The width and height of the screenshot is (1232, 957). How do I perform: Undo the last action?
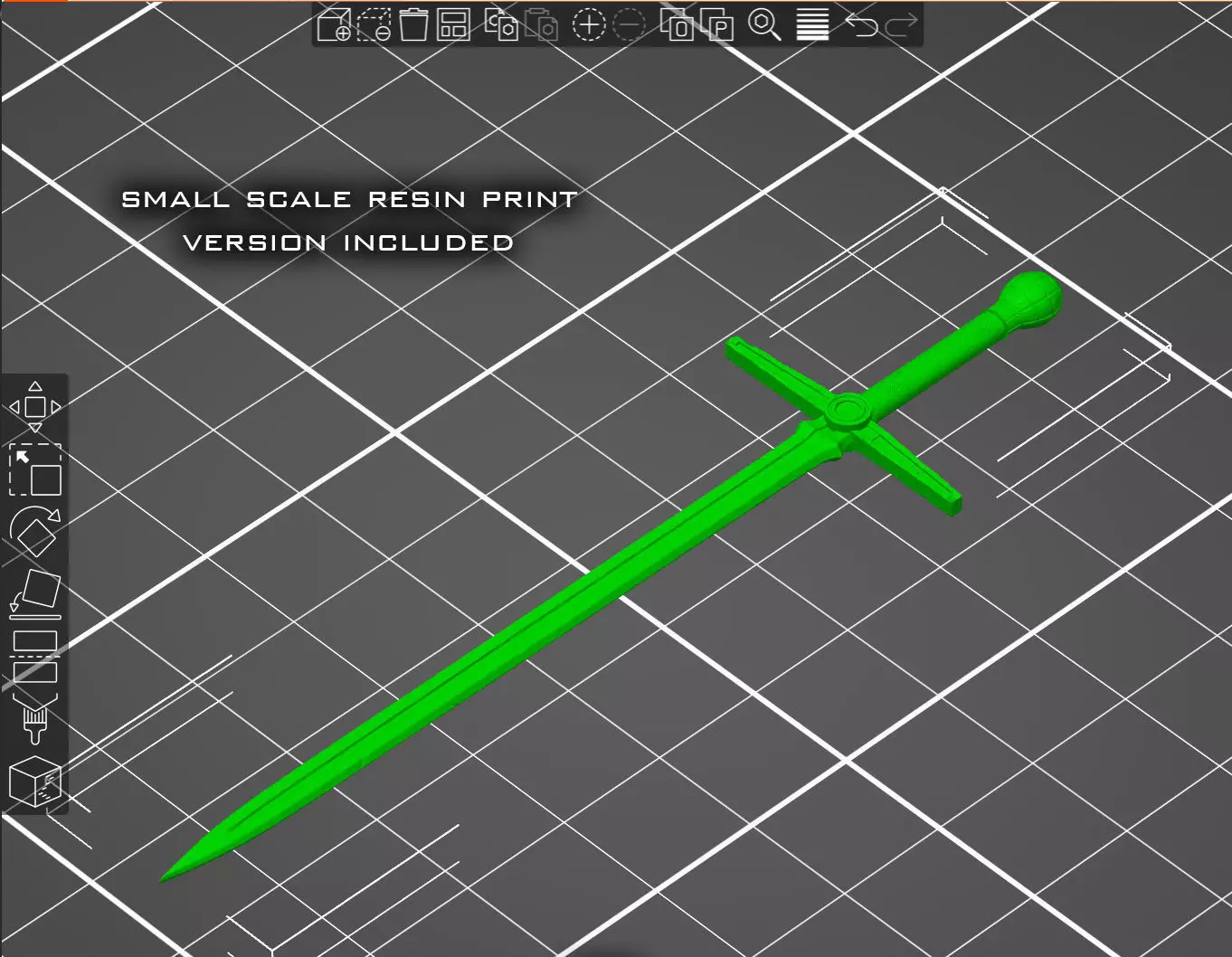861,24
